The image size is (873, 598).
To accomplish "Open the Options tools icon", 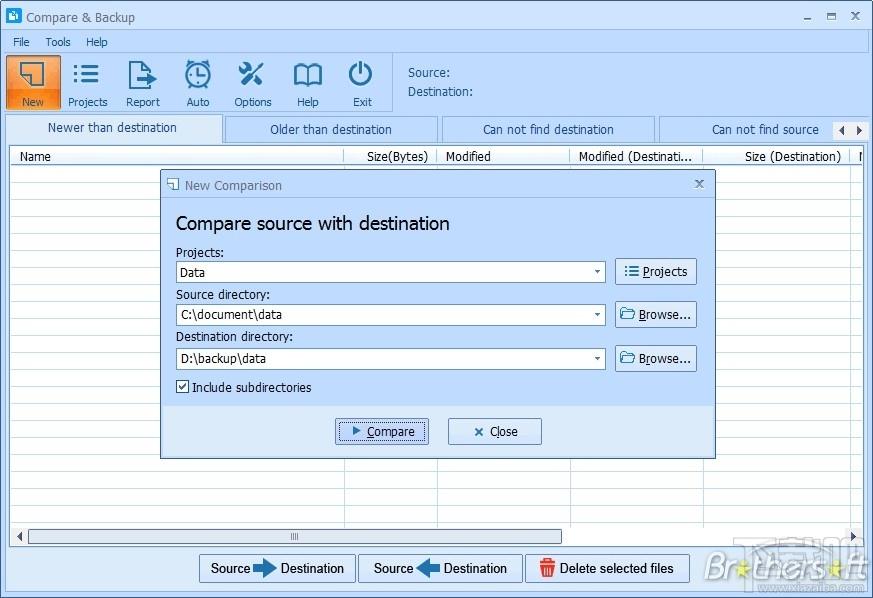I will [252, 82].
